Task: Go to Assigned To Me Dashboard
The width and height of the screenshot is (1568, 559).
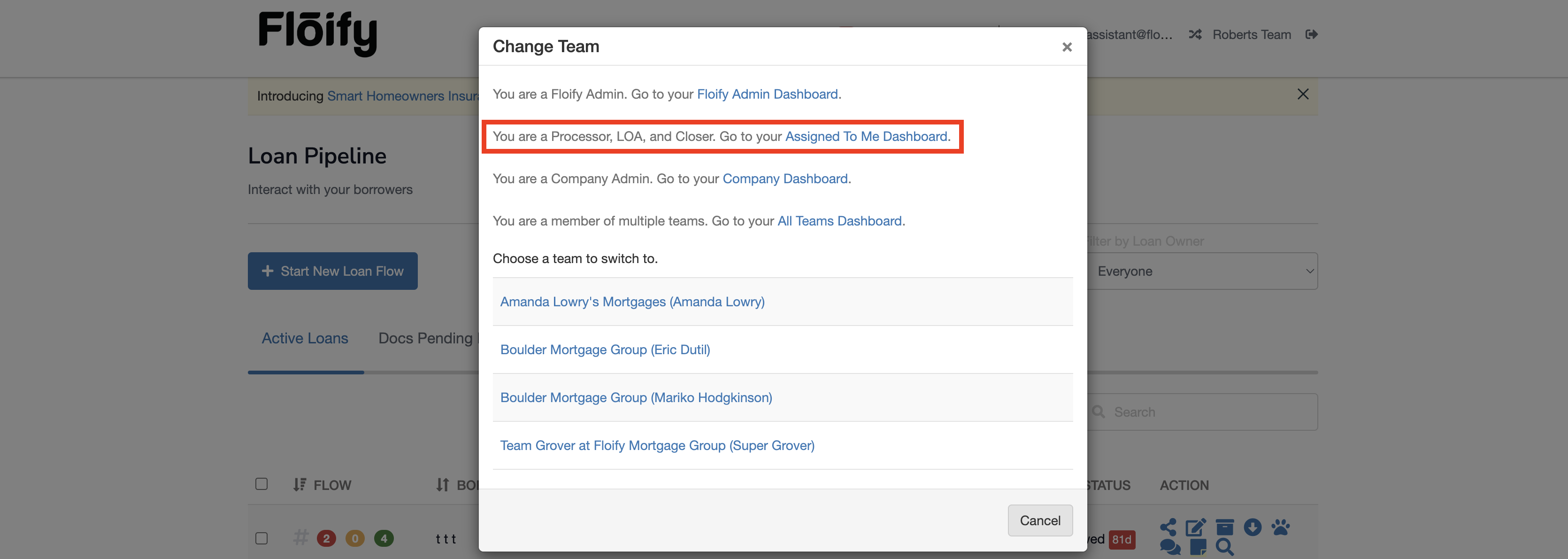Action: (x=866, y=136)
